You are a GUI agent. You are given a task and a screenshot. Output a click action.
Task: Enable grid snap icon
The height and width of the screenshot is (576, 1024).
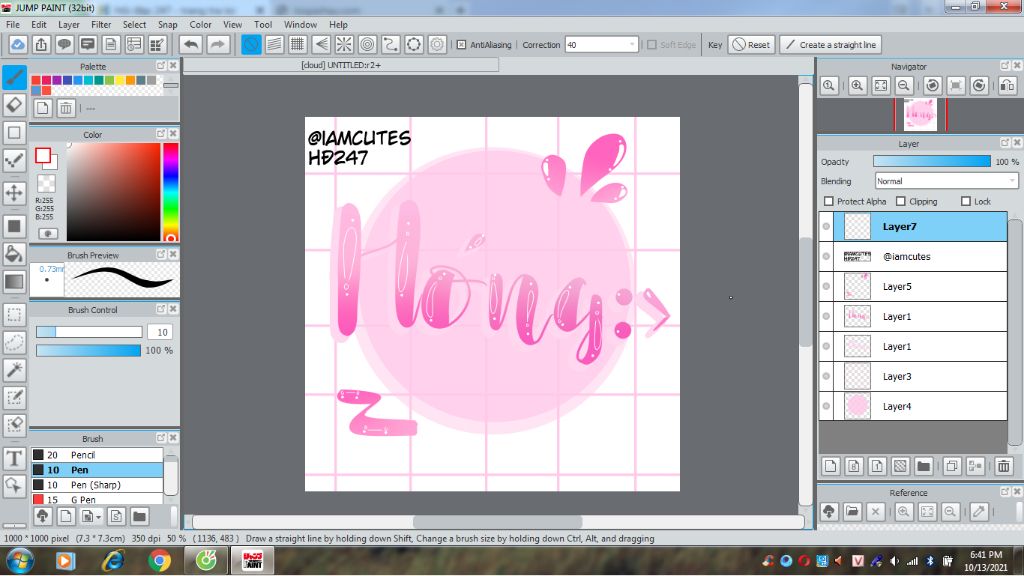point(298,44)
